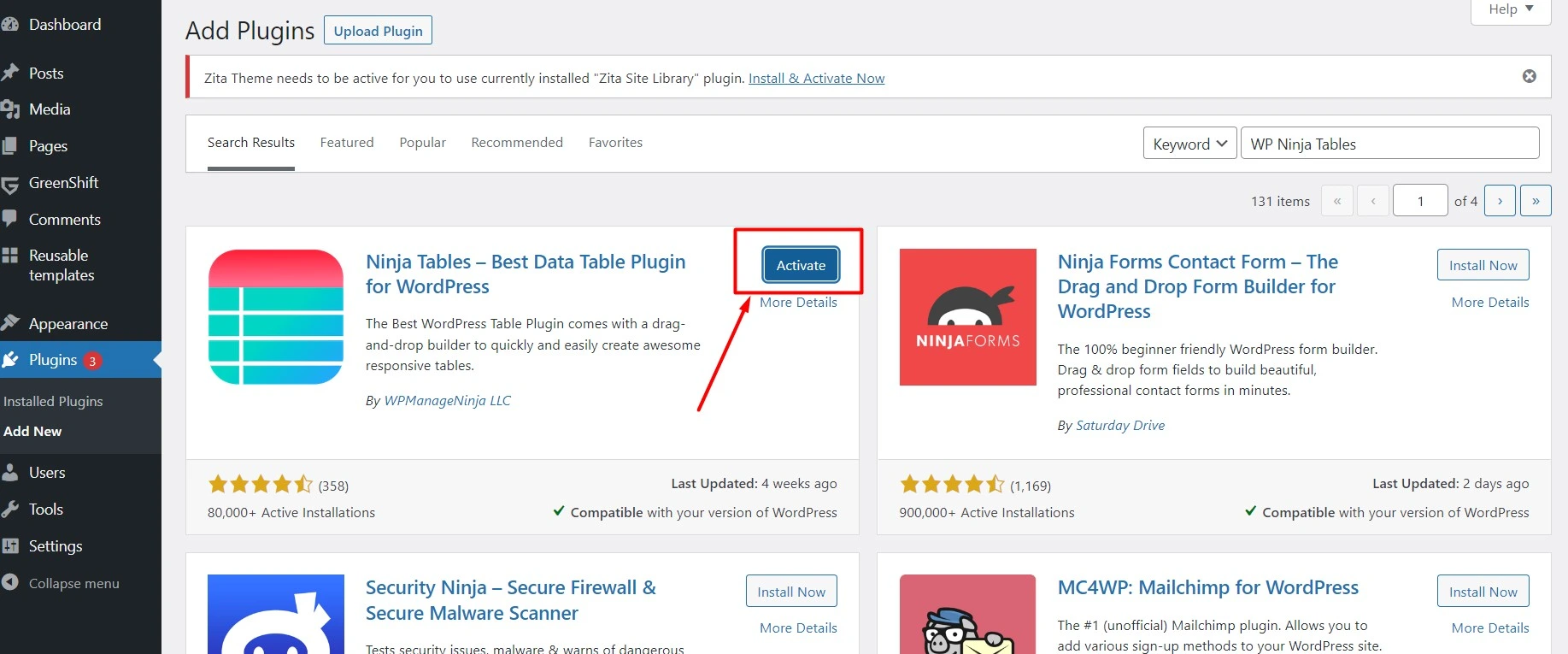
Task: Click the MC4WP Mailchimp plugin thumbnail
Action: point(968,614)
